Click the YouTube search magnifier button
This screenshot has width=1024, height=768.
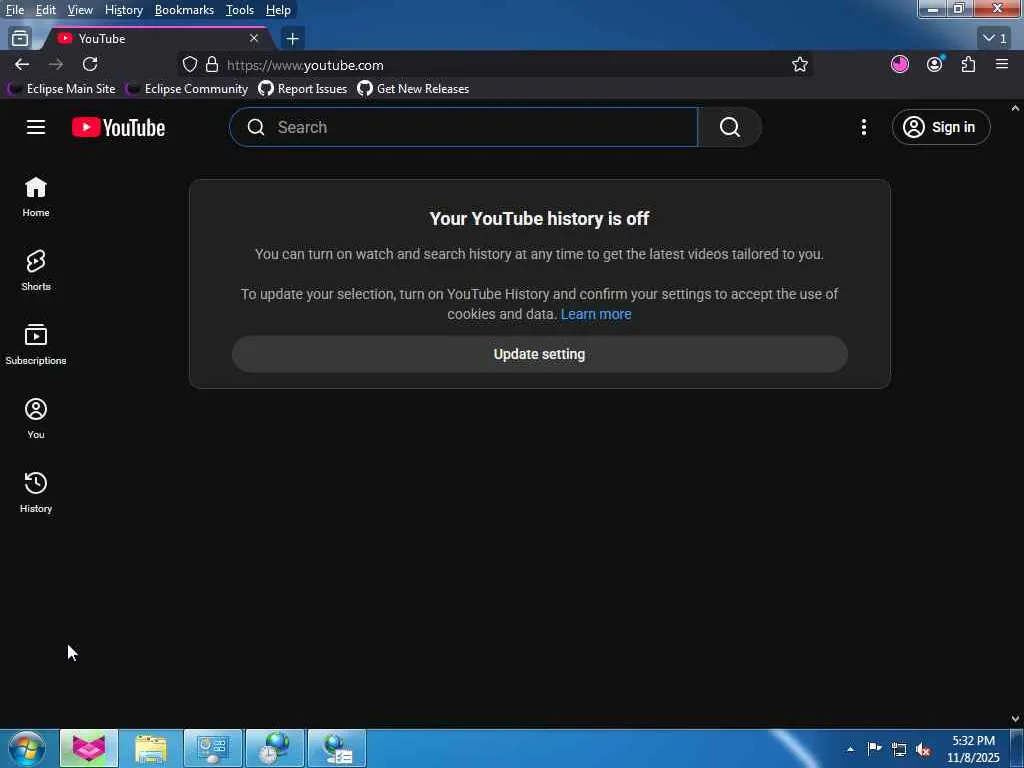[729, 127]
